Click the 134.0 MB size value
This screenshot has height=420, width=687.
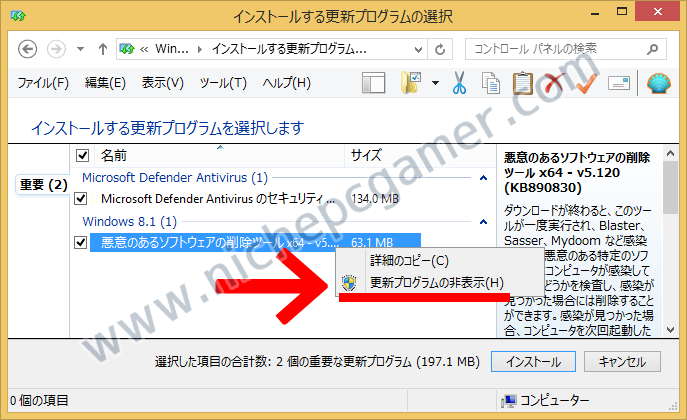(x=375, y=199)
